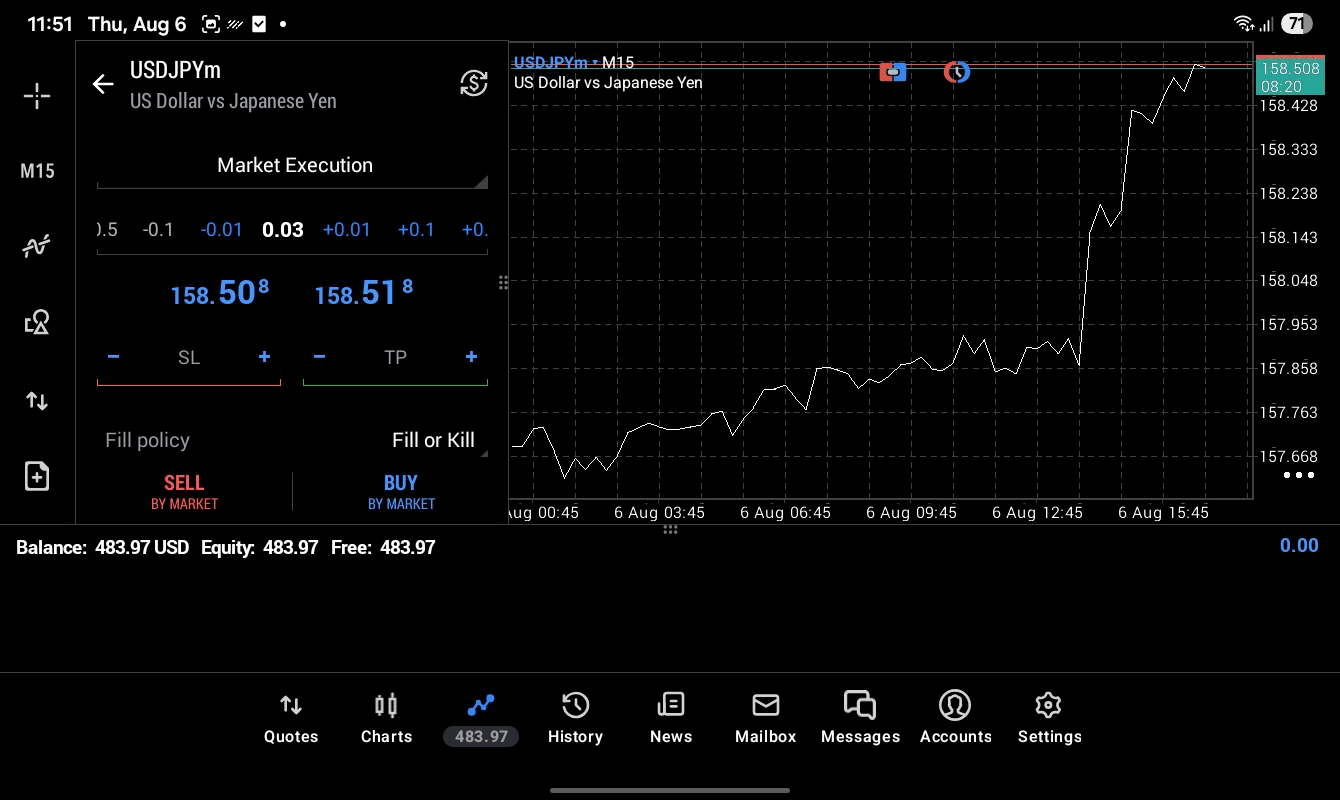Open the News tab
This screenshot has height=800, width=1340.
click(x=670, y=719)
